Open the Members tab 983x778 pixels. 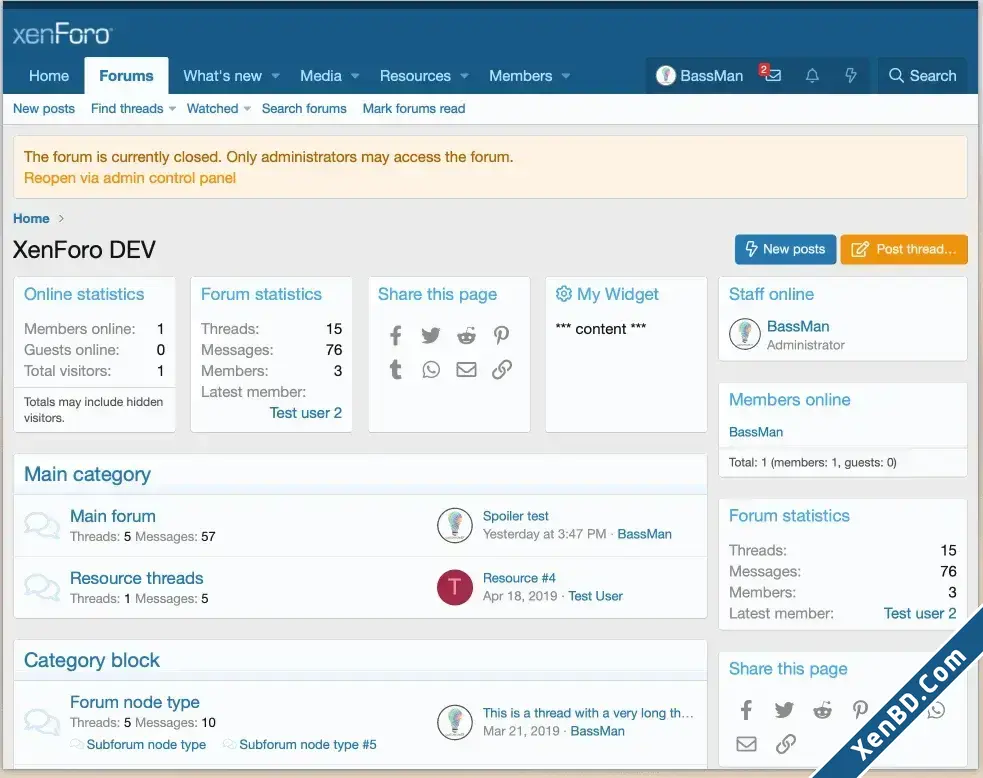[520, 76]
